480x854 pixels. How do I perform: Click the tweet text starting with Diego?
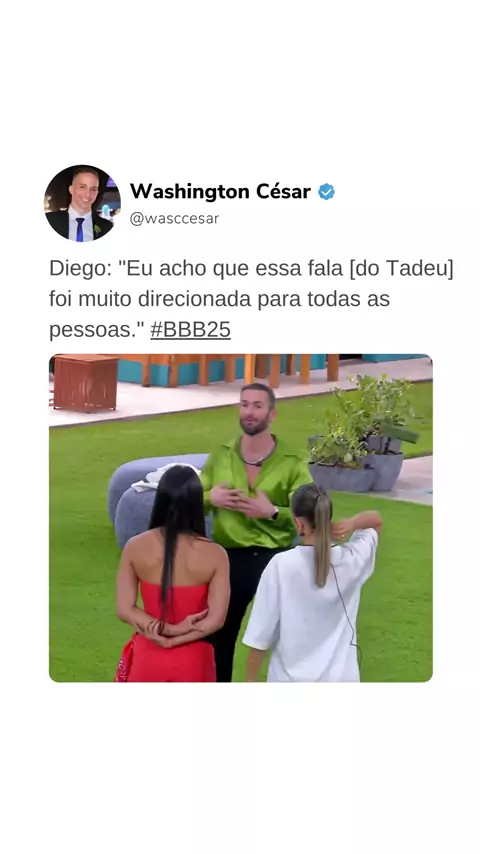(x=251, y=299)
